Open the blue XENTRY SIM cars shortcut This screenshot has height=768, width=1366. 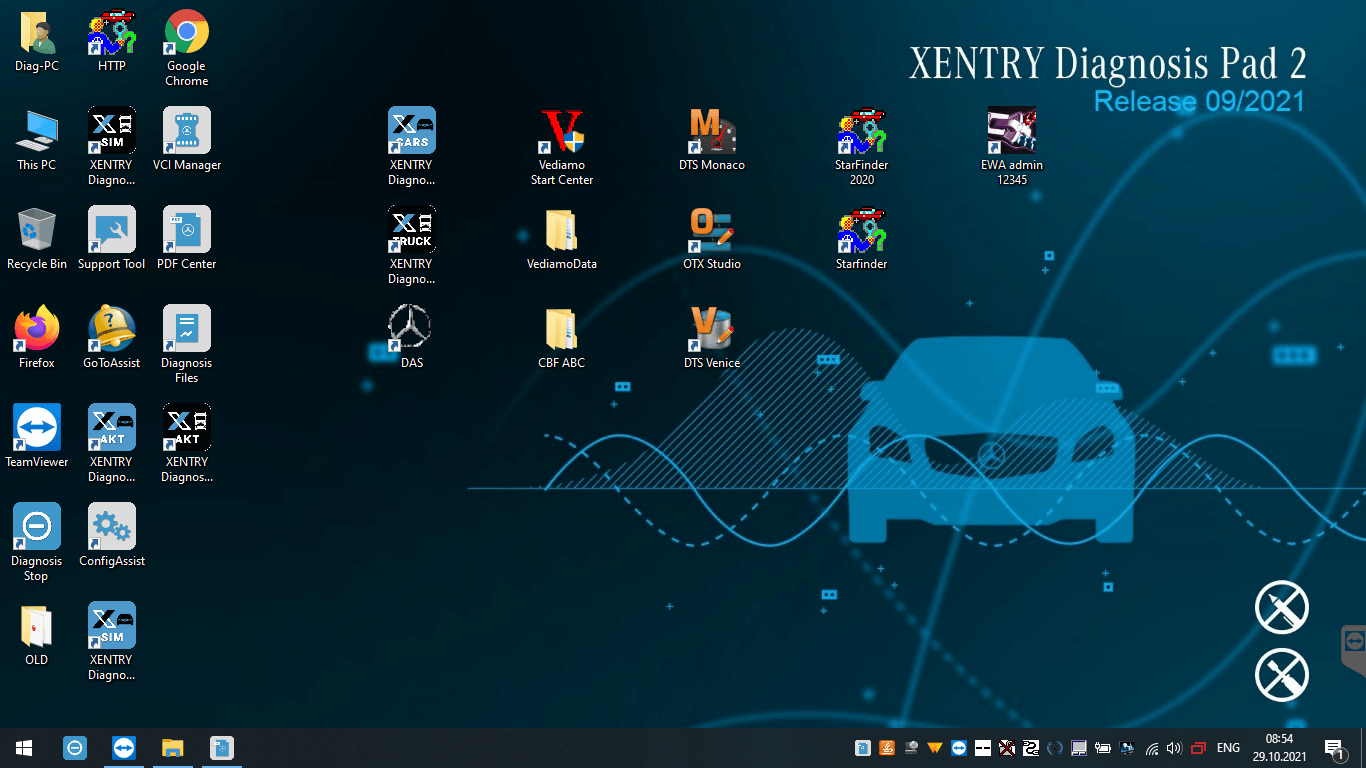[112, 642]
